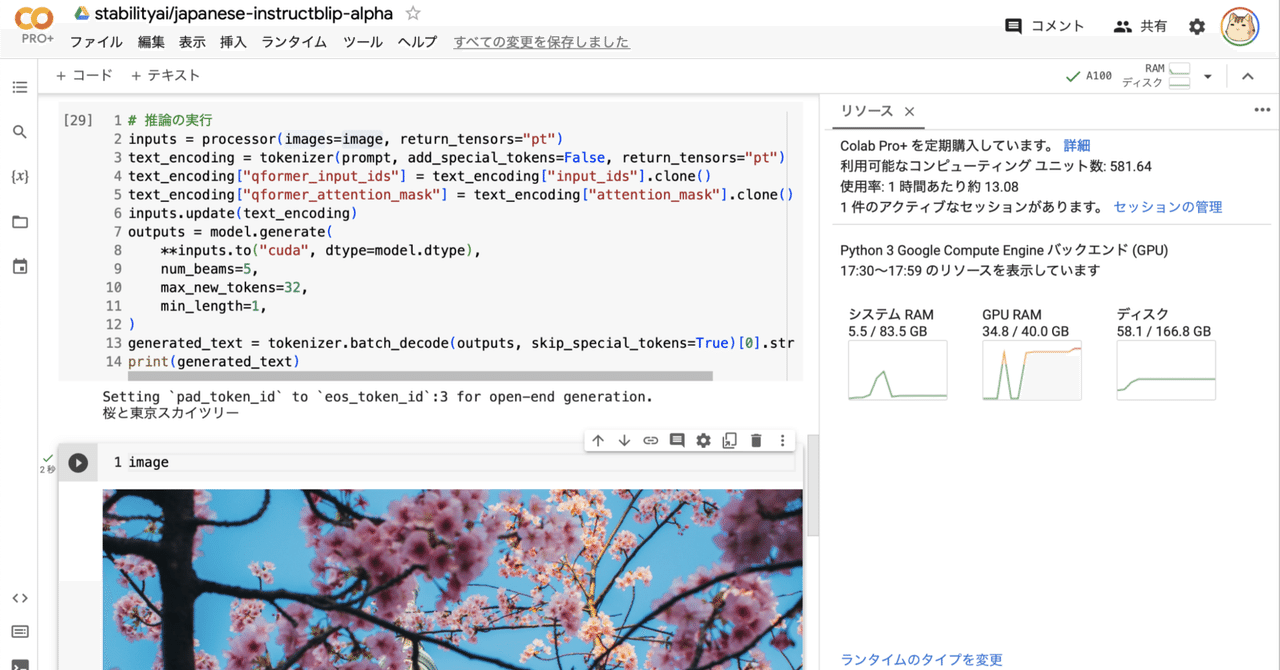Collapse the header with the chevron
The height and width of the screenshot is (670, 1280).
[x=1247, y=74]
